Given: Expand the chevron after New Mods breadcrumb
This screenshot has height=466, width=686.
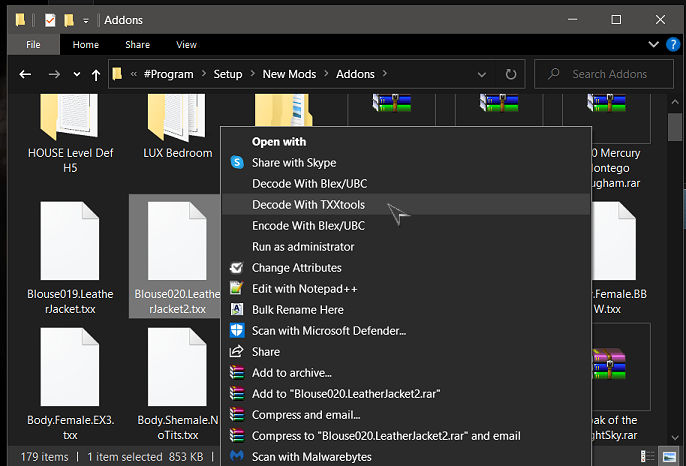Looking at the screenshot, I should tap(326, 74).
